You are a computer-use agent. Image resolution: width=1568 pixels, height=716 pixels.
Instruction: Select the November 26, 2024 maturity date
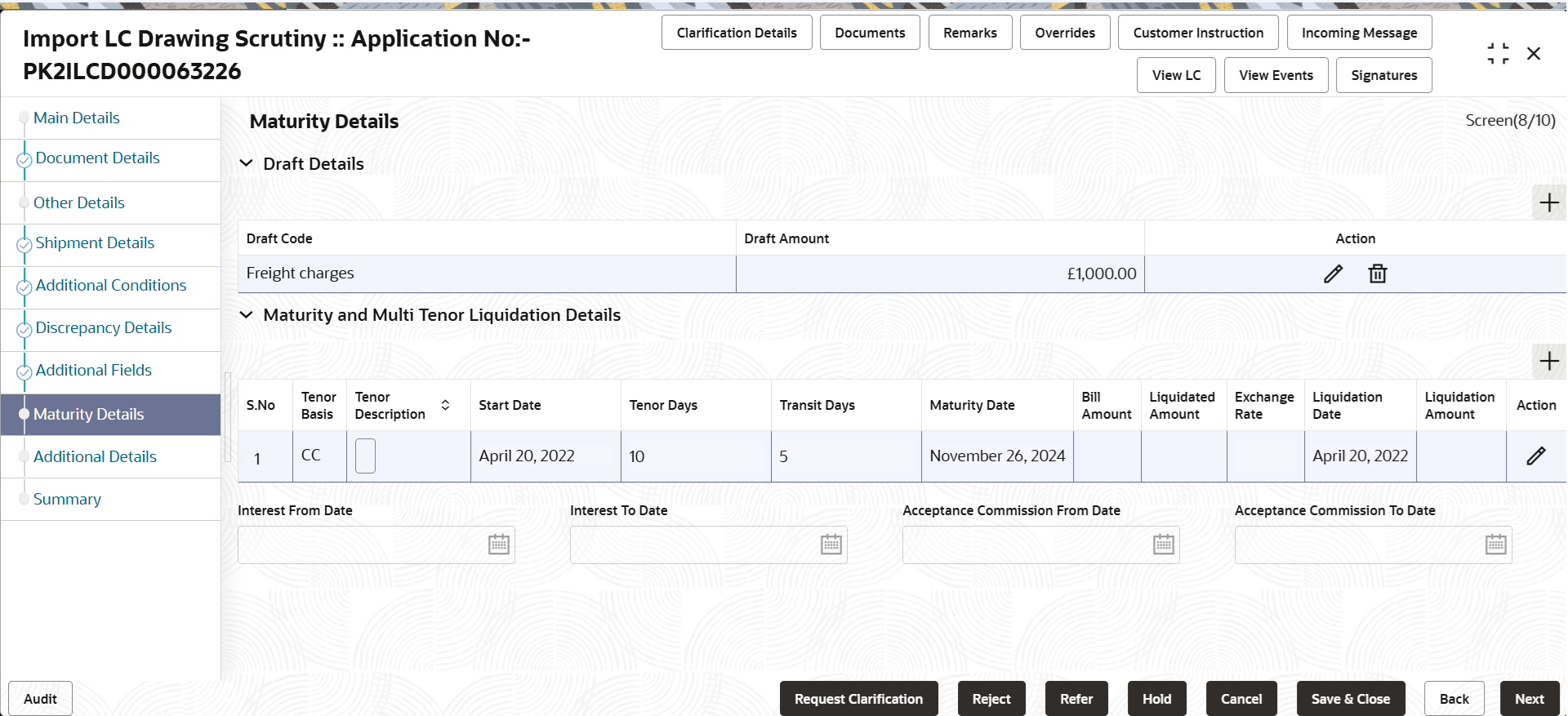click(x=997, y=456)
